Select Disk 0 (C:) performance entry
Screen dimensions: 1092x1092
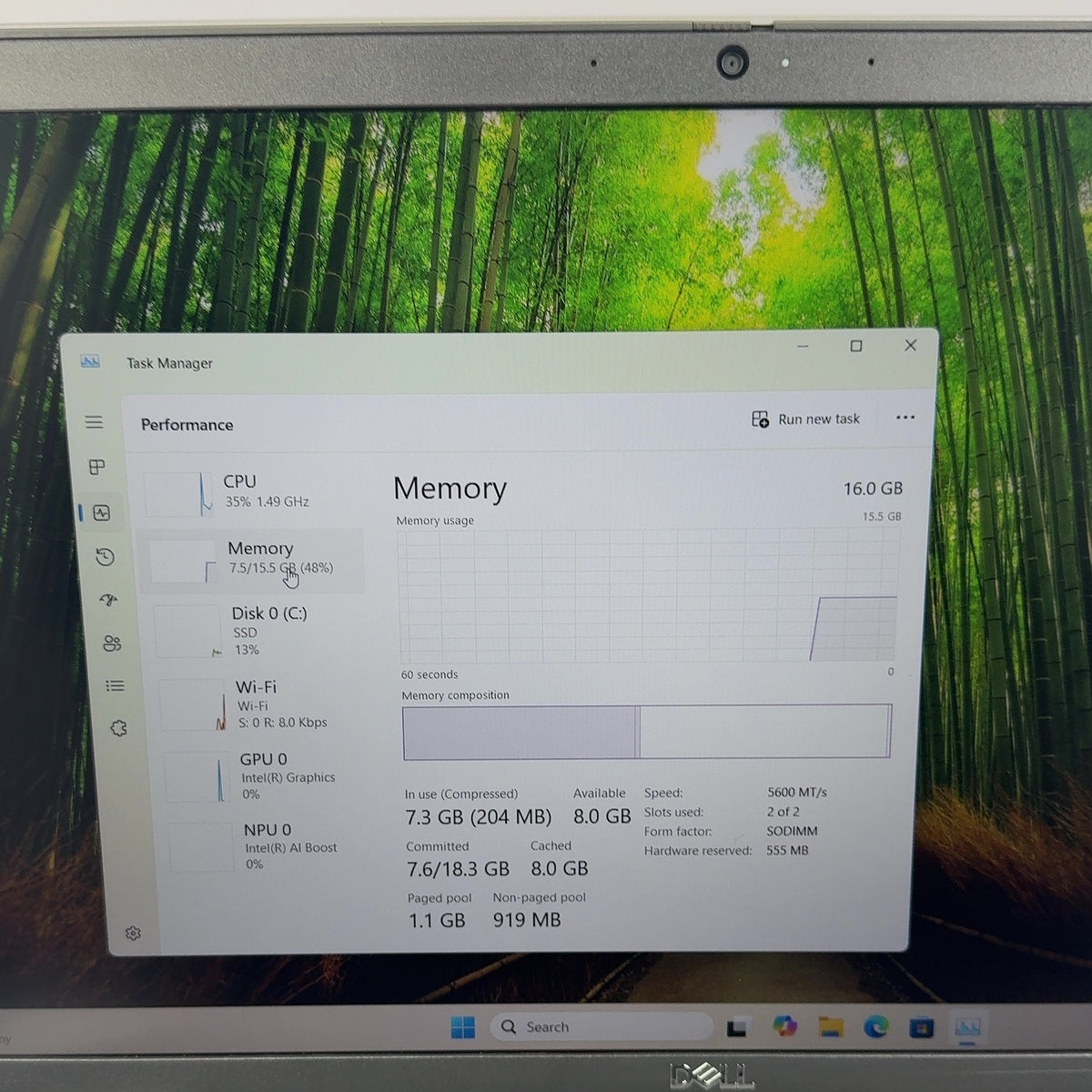[x=261, y=632]
